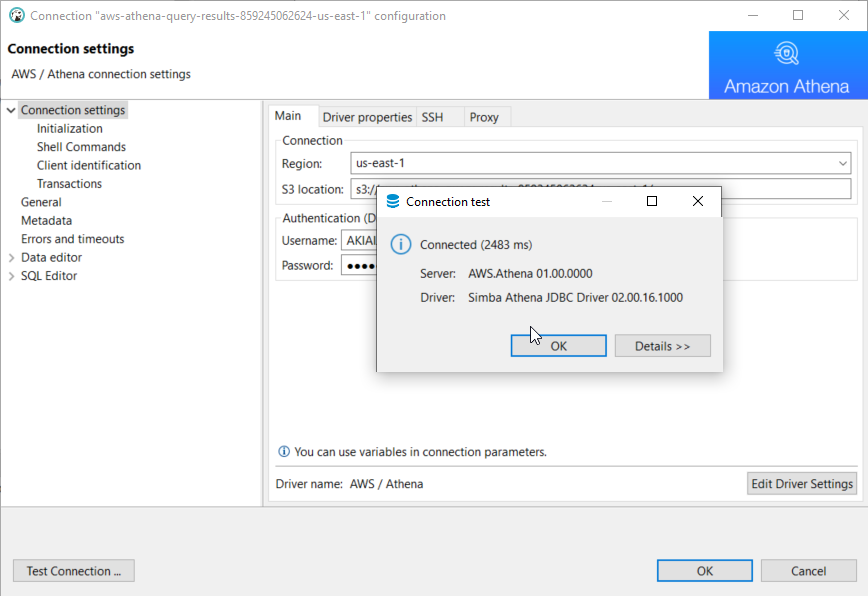
Task: Open Edit Driver Settings
Action: (802, 484)
